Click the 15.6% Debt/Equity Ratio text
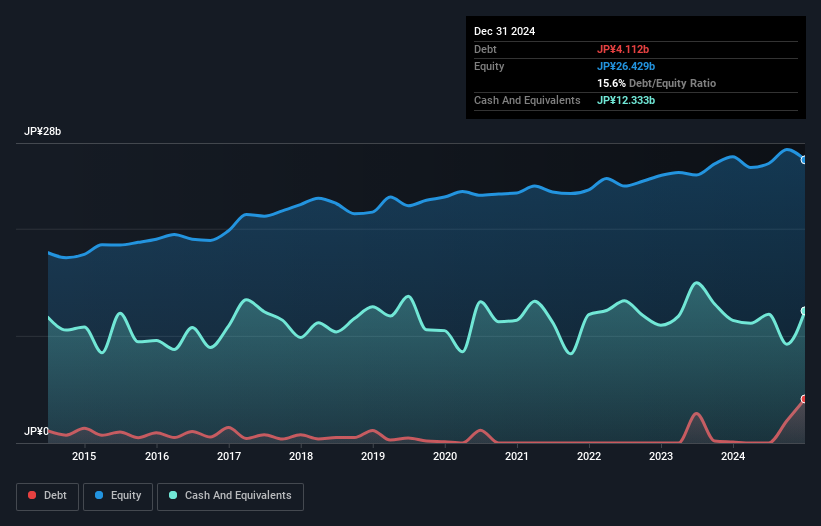The width and height of the screenshot is (821, 526). tap(657, 83)
